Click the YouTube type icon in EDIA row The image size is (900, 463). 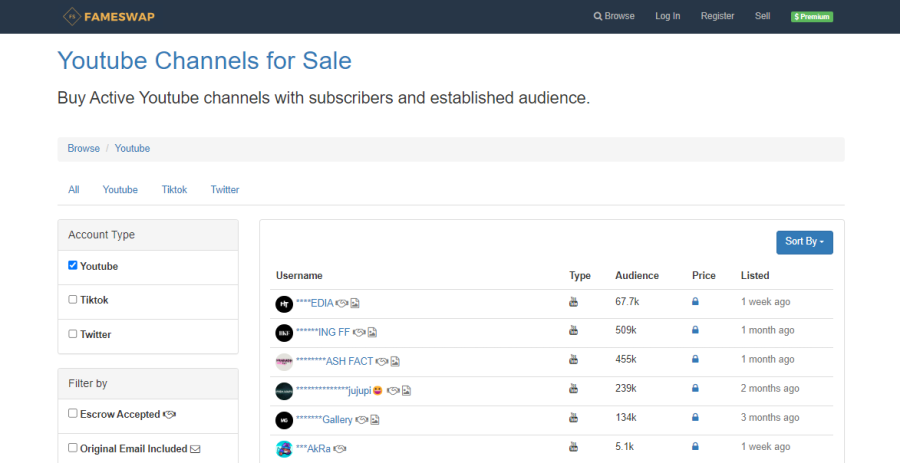573,302
